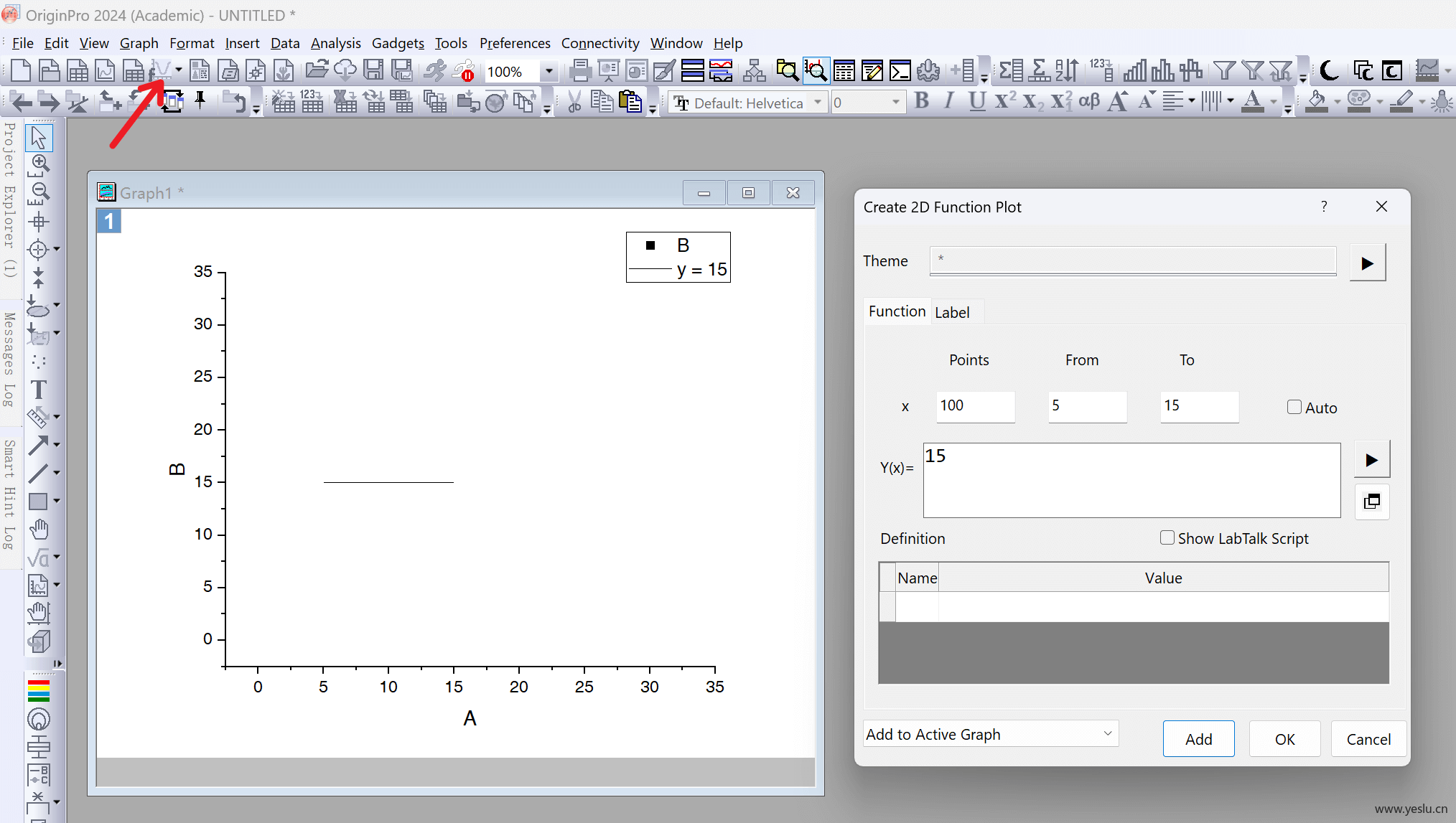Select the Pointer arrow tool

pyautogui.click(x=39, y=137)
